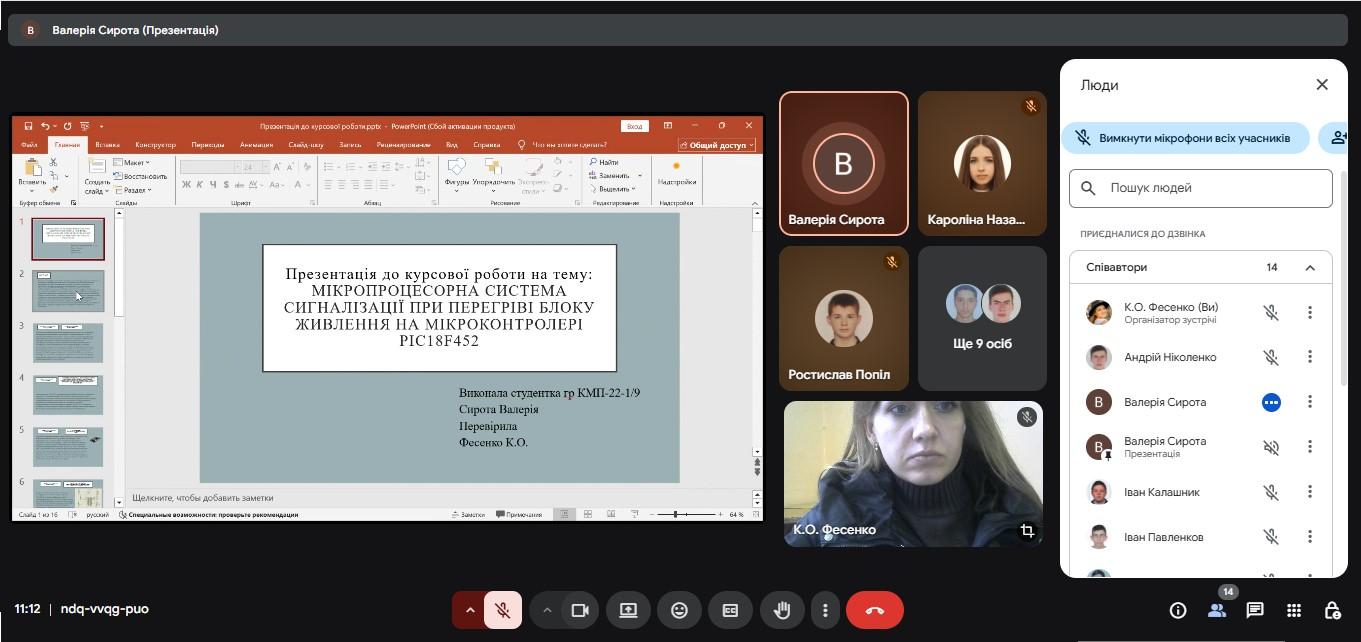
Task: Click Вимкнути мікрофони всіх учасників button
Action: click(1186, 138)
